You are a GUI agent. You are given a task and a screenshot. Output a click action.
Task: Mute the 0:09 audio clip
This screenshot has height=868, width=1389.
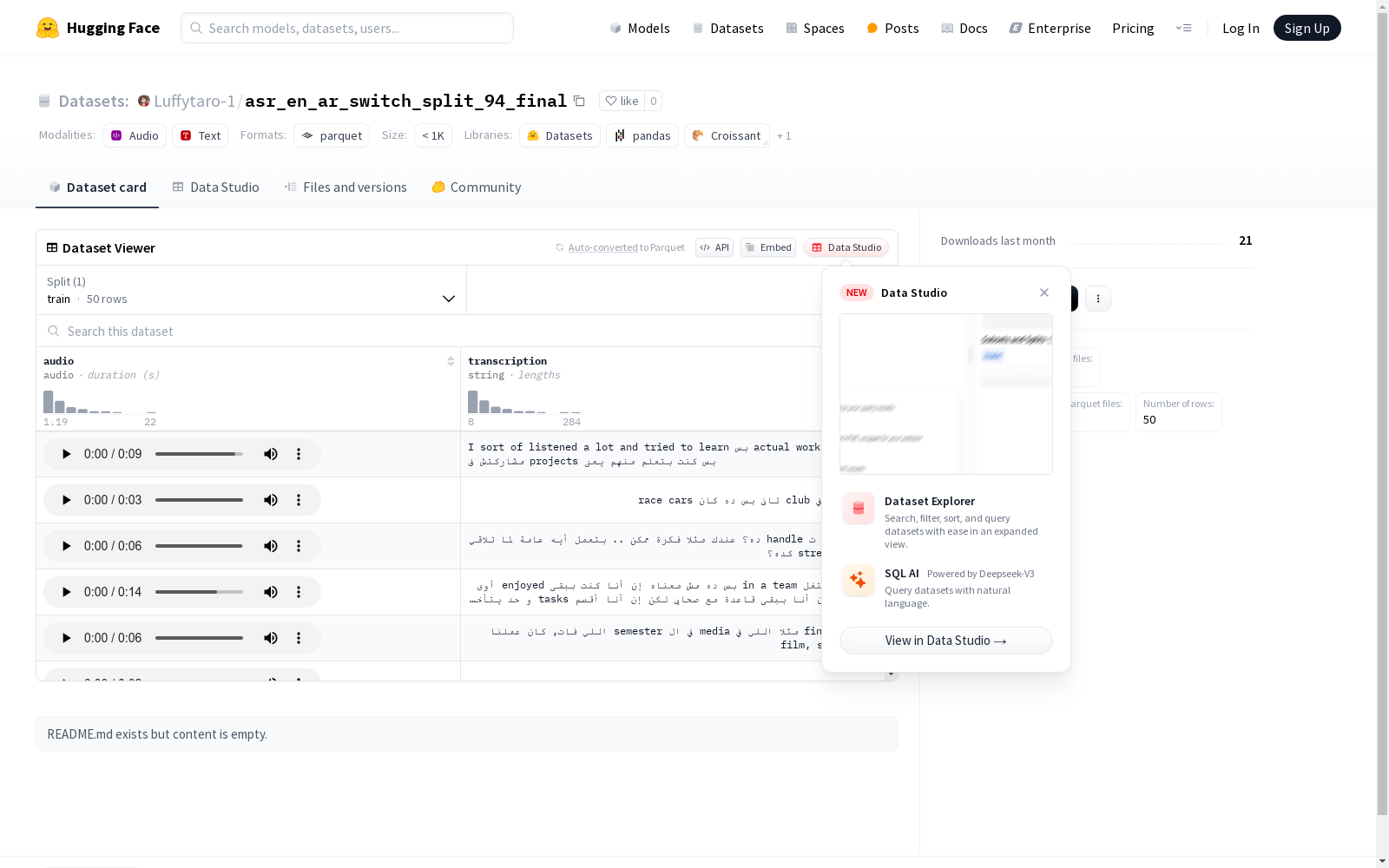(x=271, y=454)
